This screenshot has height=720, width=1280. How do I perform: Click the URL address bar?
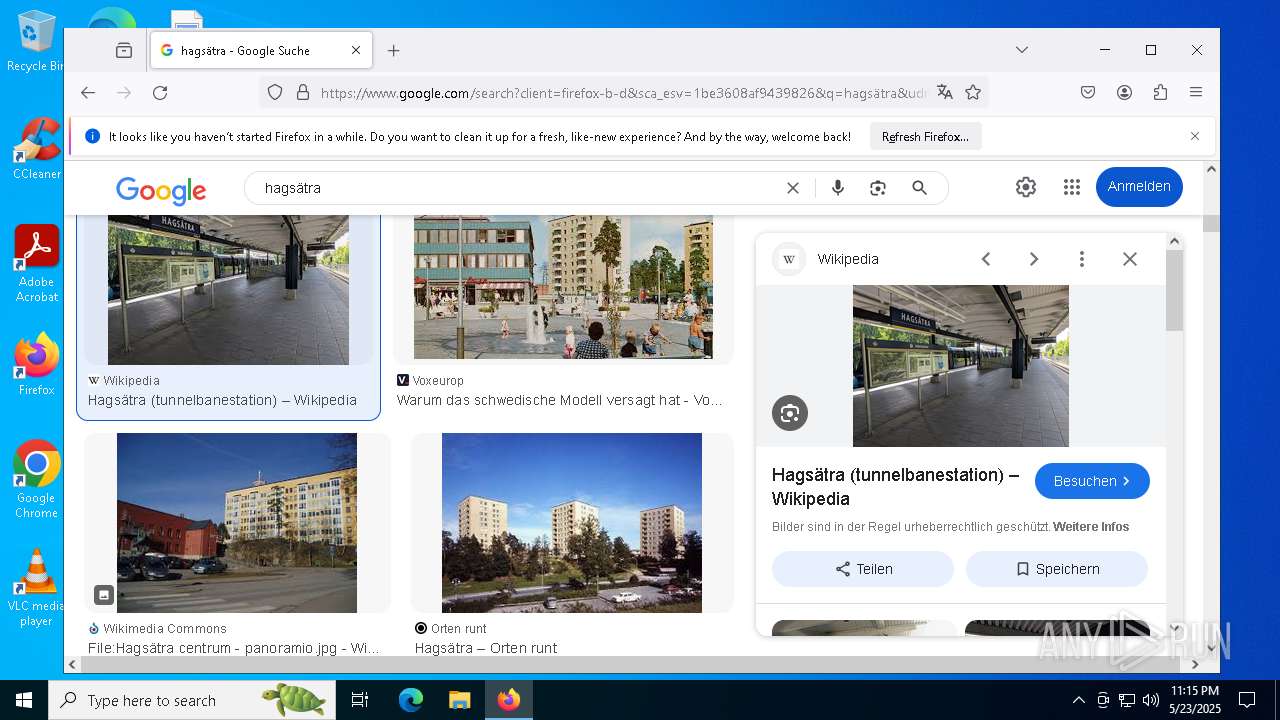[x=623, y=93]
